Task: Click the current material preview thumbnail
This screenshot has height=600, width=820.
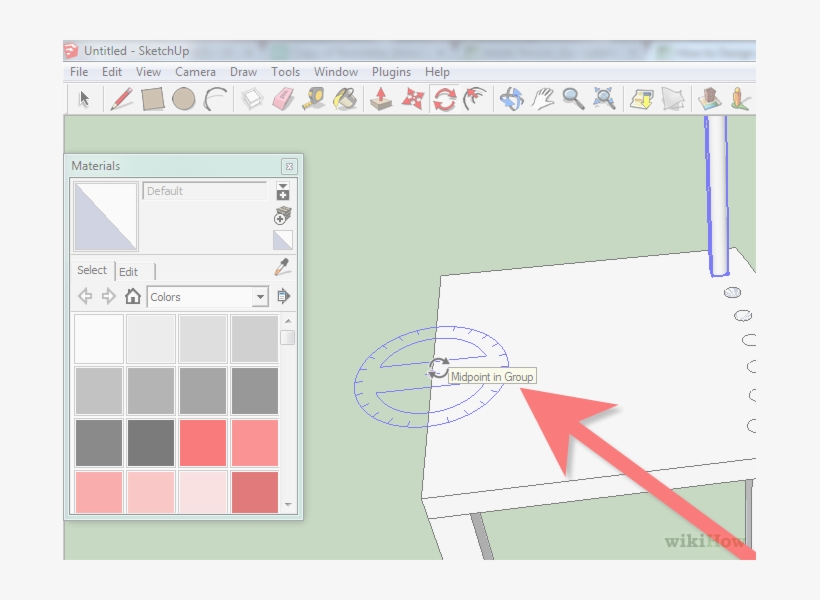Action: [x=106, y=217]
